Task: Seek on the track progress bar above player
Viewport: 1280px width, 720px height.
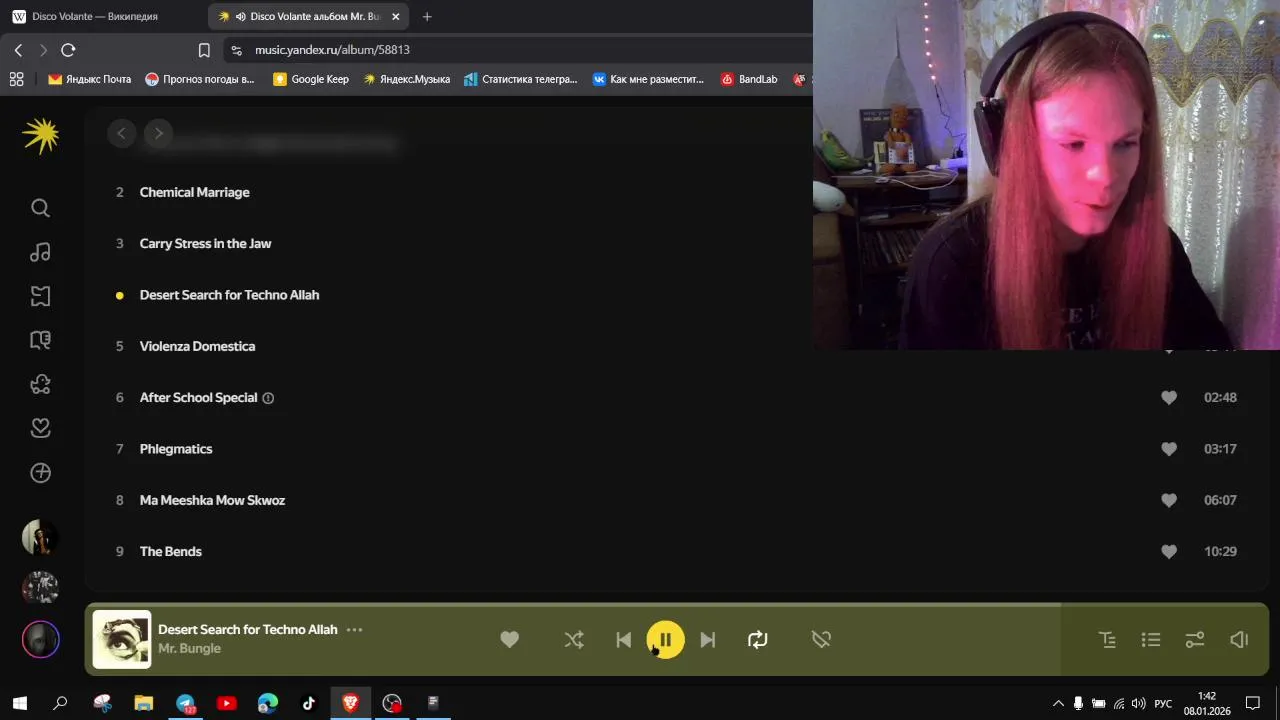Action: (677, 605)
